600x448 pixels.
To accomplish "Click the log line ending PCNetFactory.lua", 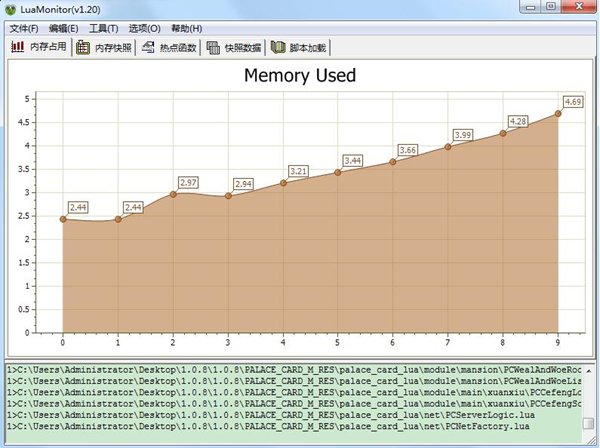I will click(268, 426).
